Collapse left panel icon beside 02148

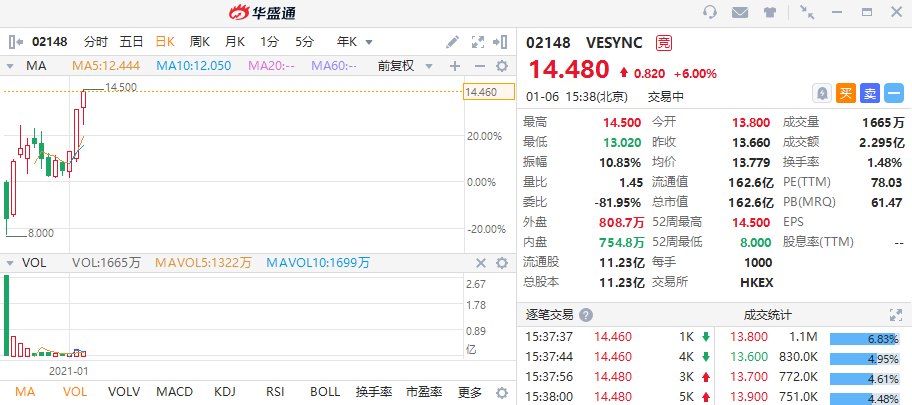[x=16, y=42]
